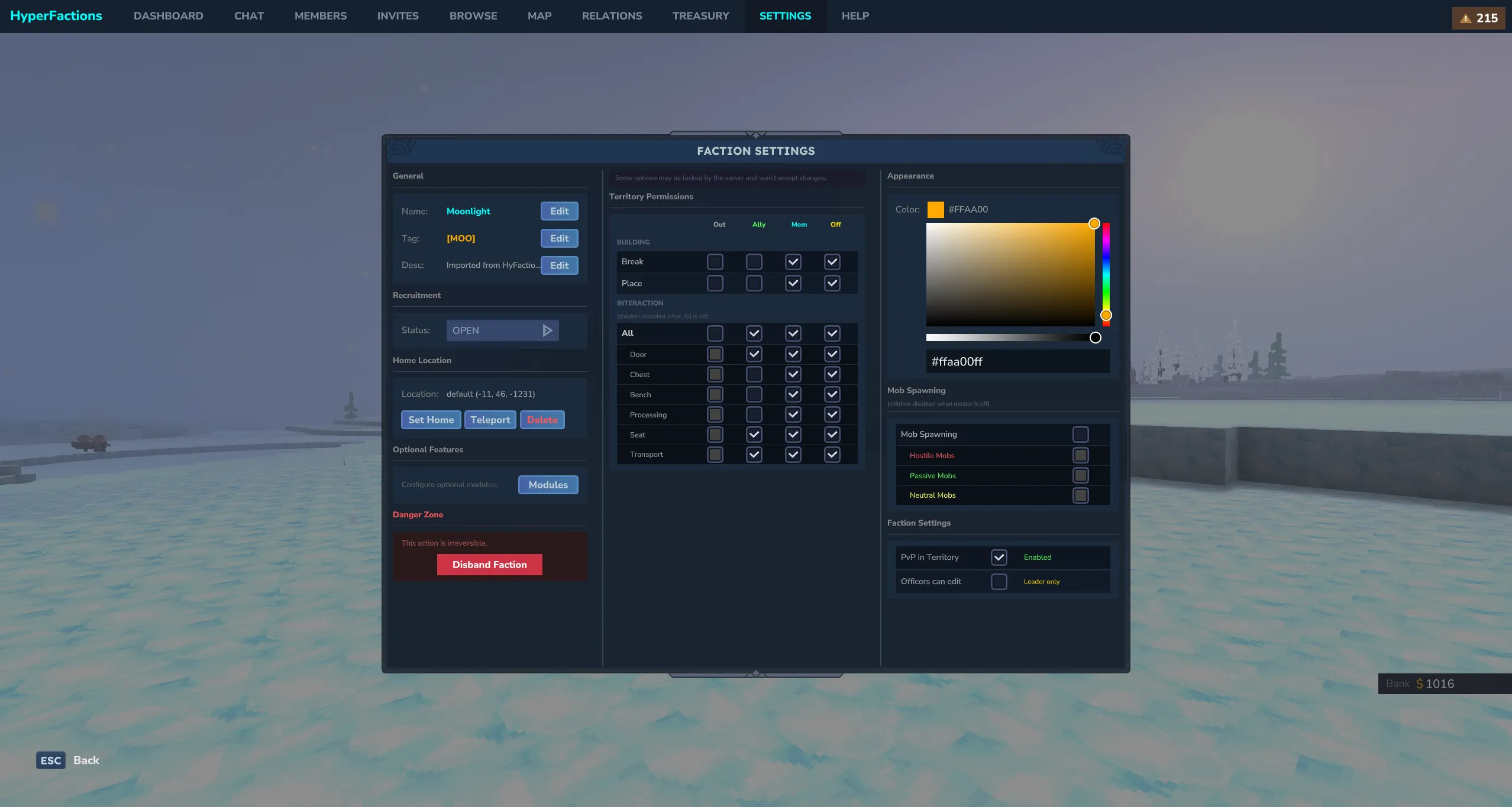Click the ESC key icon
The height and width of the screenshot is (807, 1512).
click(x=50, y=760)
